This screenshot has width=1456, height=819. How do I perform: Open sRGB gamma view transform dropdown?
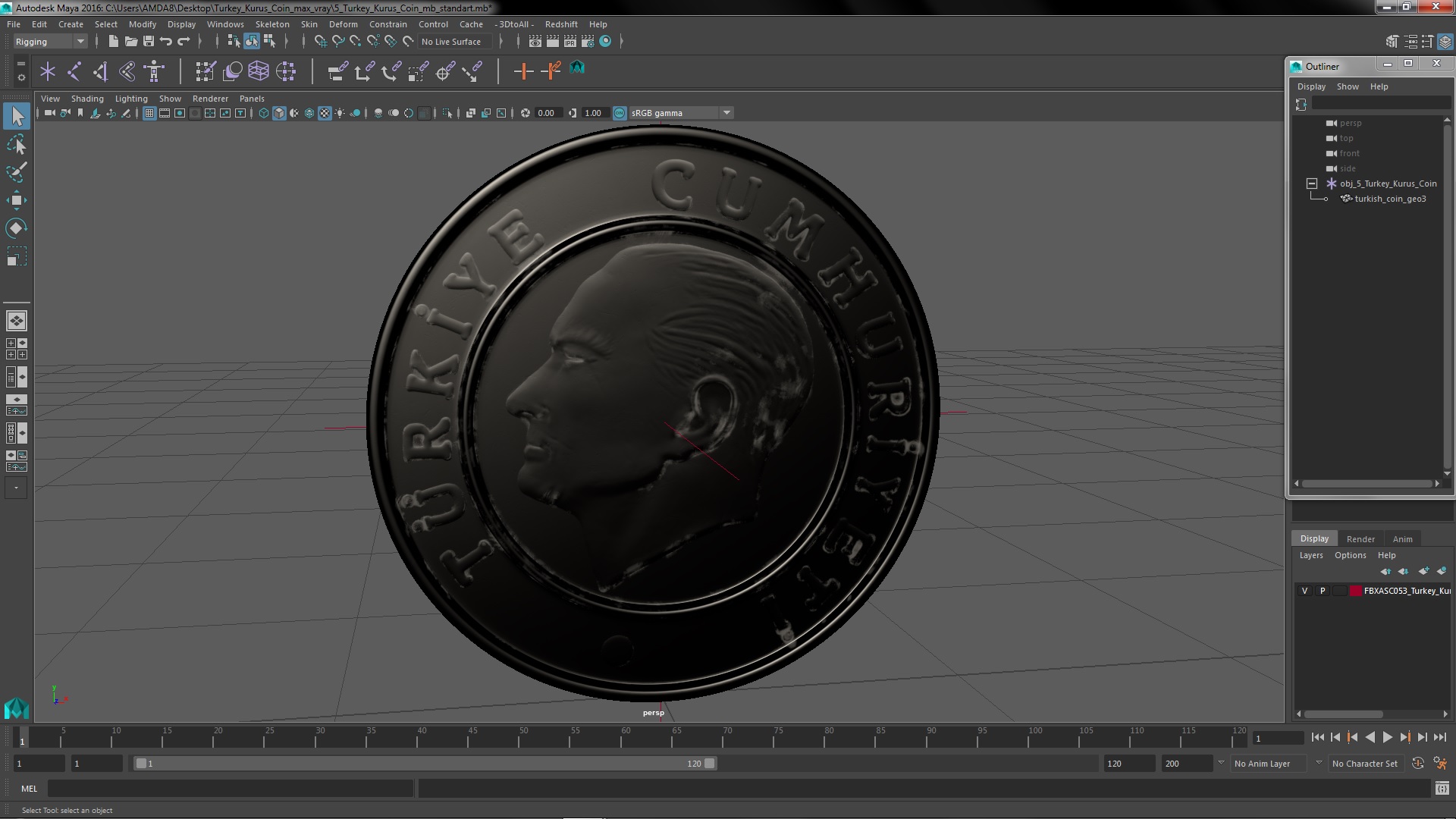[x=681, y=113]
